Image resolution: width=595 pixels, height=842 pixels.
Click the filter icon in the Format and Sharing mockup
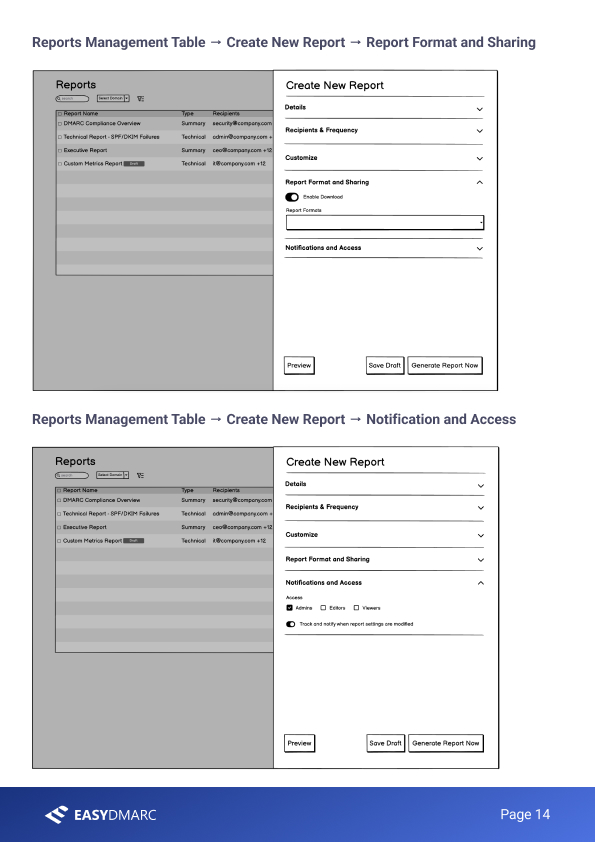(140, 99)
